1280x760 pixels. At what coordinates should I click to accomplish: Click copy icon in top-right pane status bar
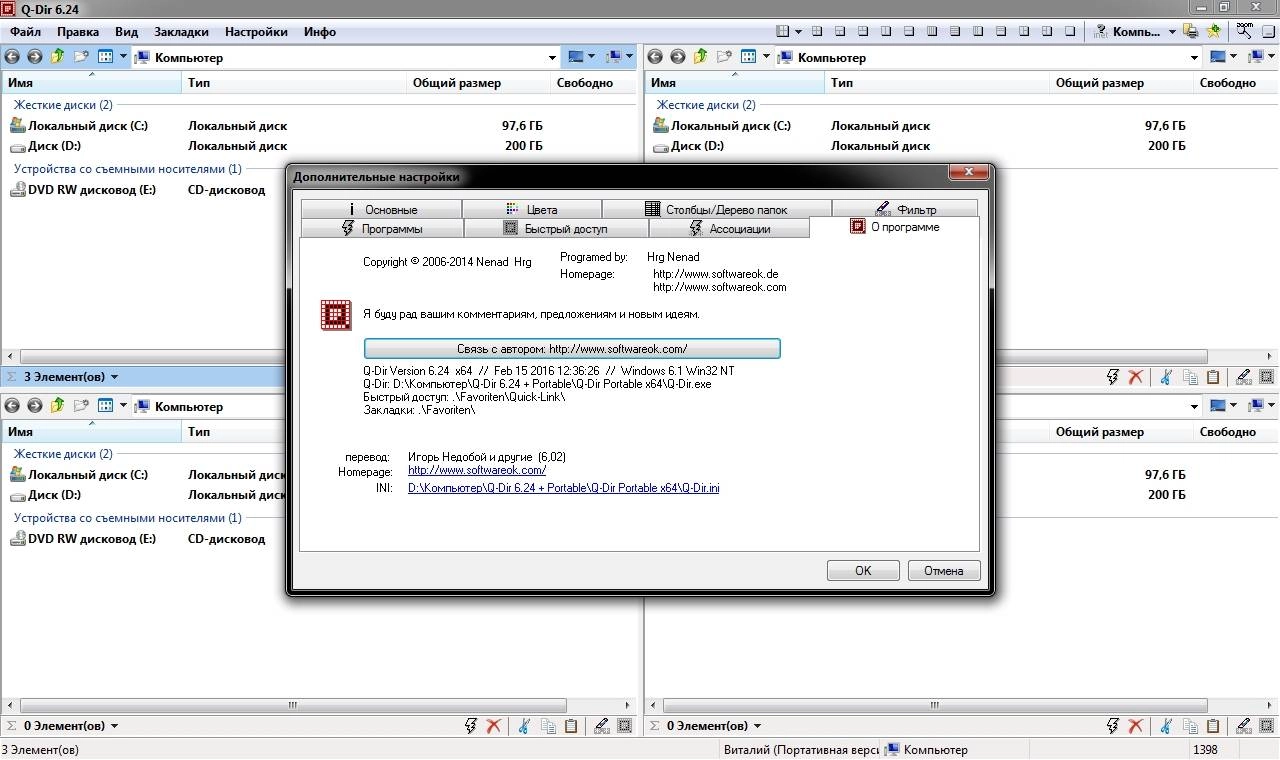[x=1190, y=377]
